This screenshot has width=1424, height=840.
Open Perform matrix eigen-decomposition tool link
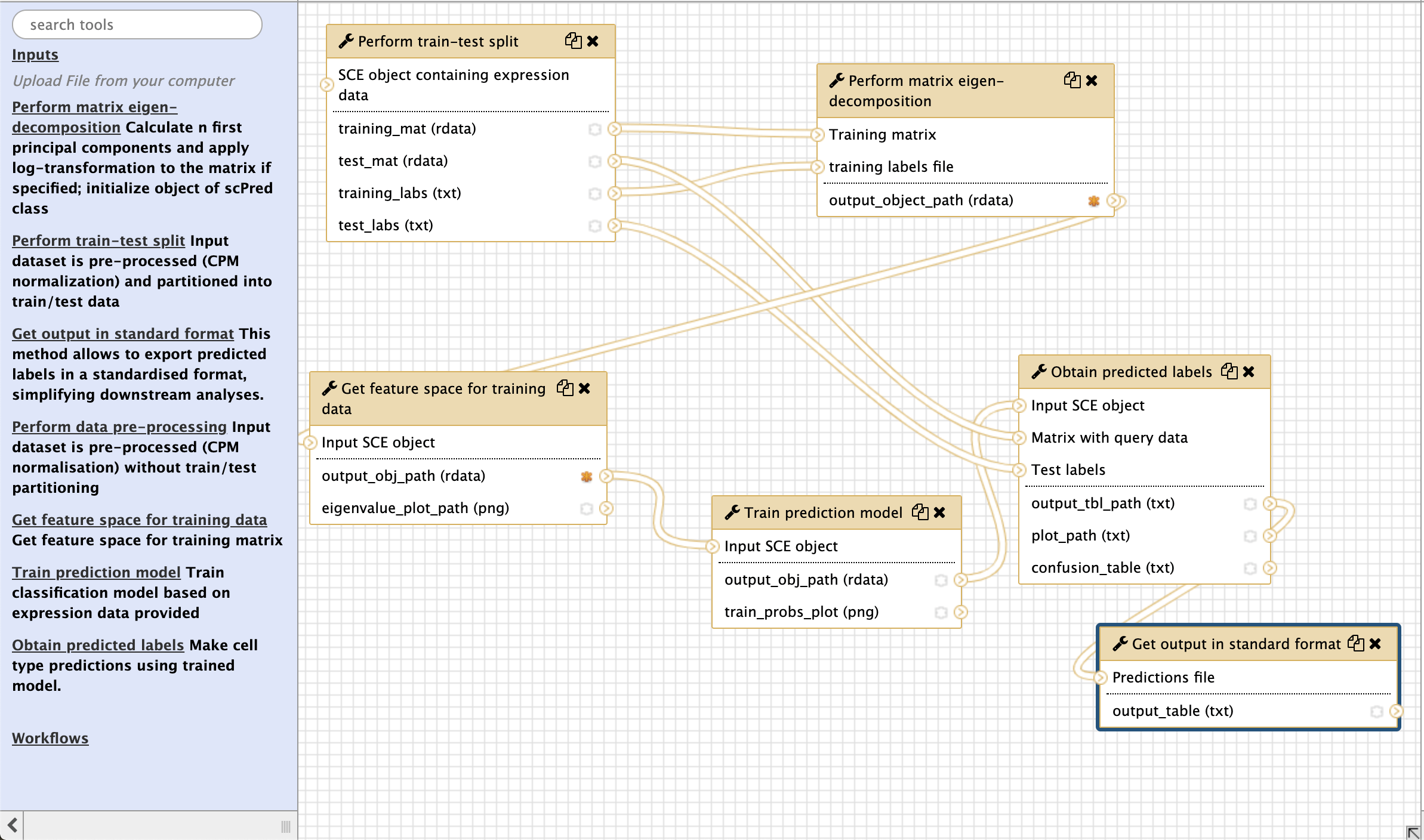(x=94, y=118)
